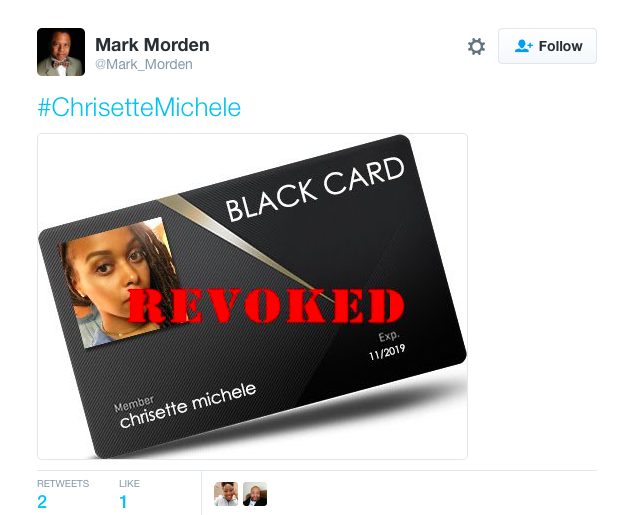Click the Exp. 11/2019 date on card
Screen dimensions: 632x515
click(x=387, y=346)
